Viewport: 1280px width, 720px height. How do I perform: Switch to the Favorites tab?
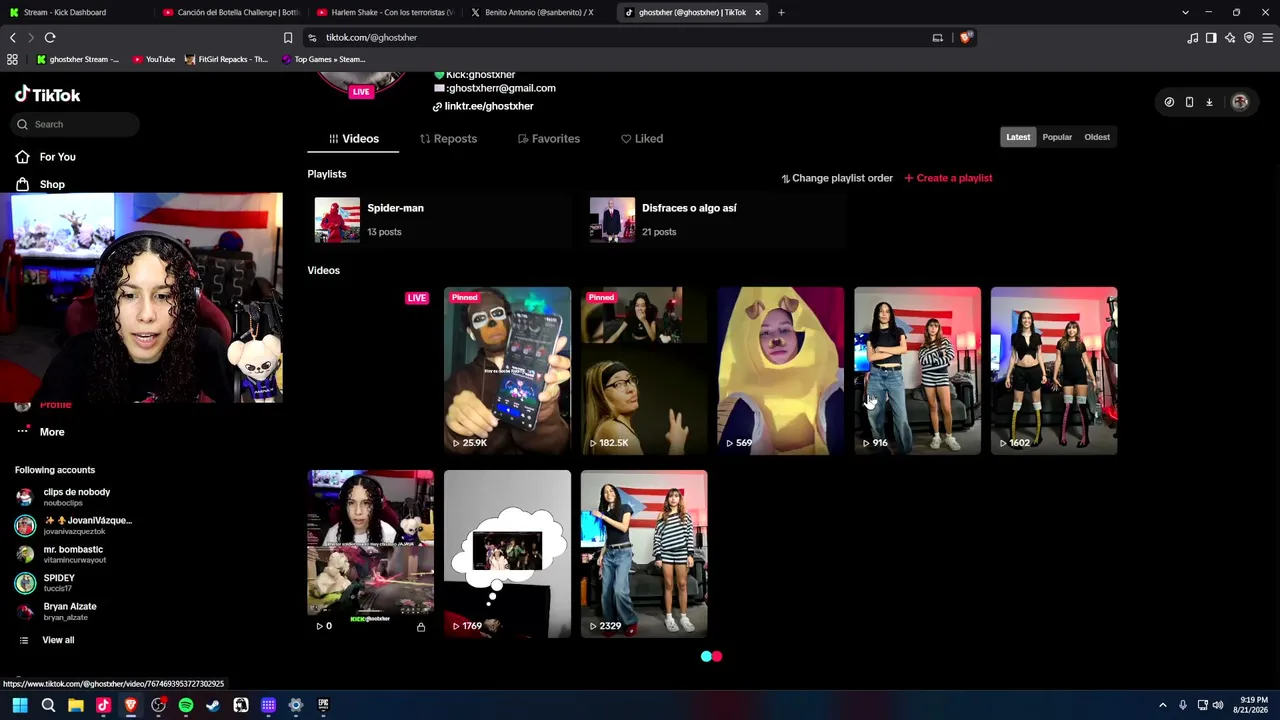549,139
